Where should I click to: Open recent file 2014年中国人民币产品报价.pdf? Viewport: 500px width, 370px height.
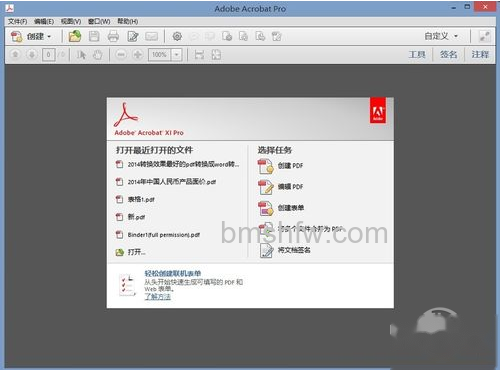click(172, 182)
